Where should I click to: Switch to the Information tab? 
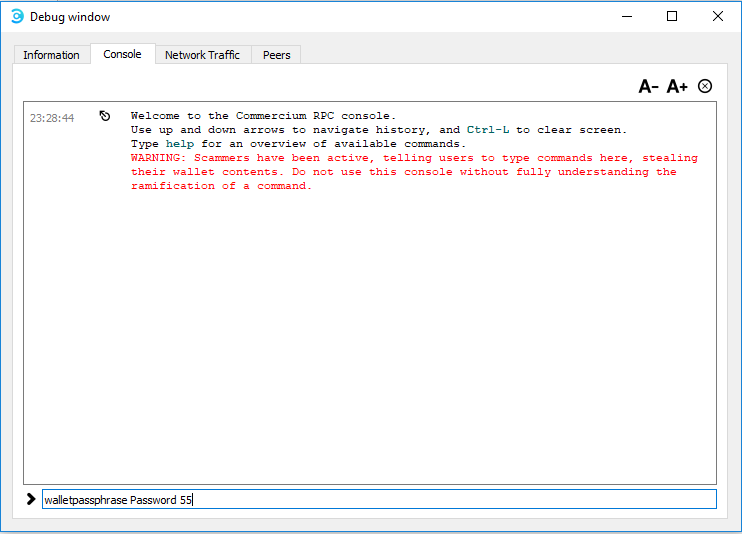coord(52,55)
